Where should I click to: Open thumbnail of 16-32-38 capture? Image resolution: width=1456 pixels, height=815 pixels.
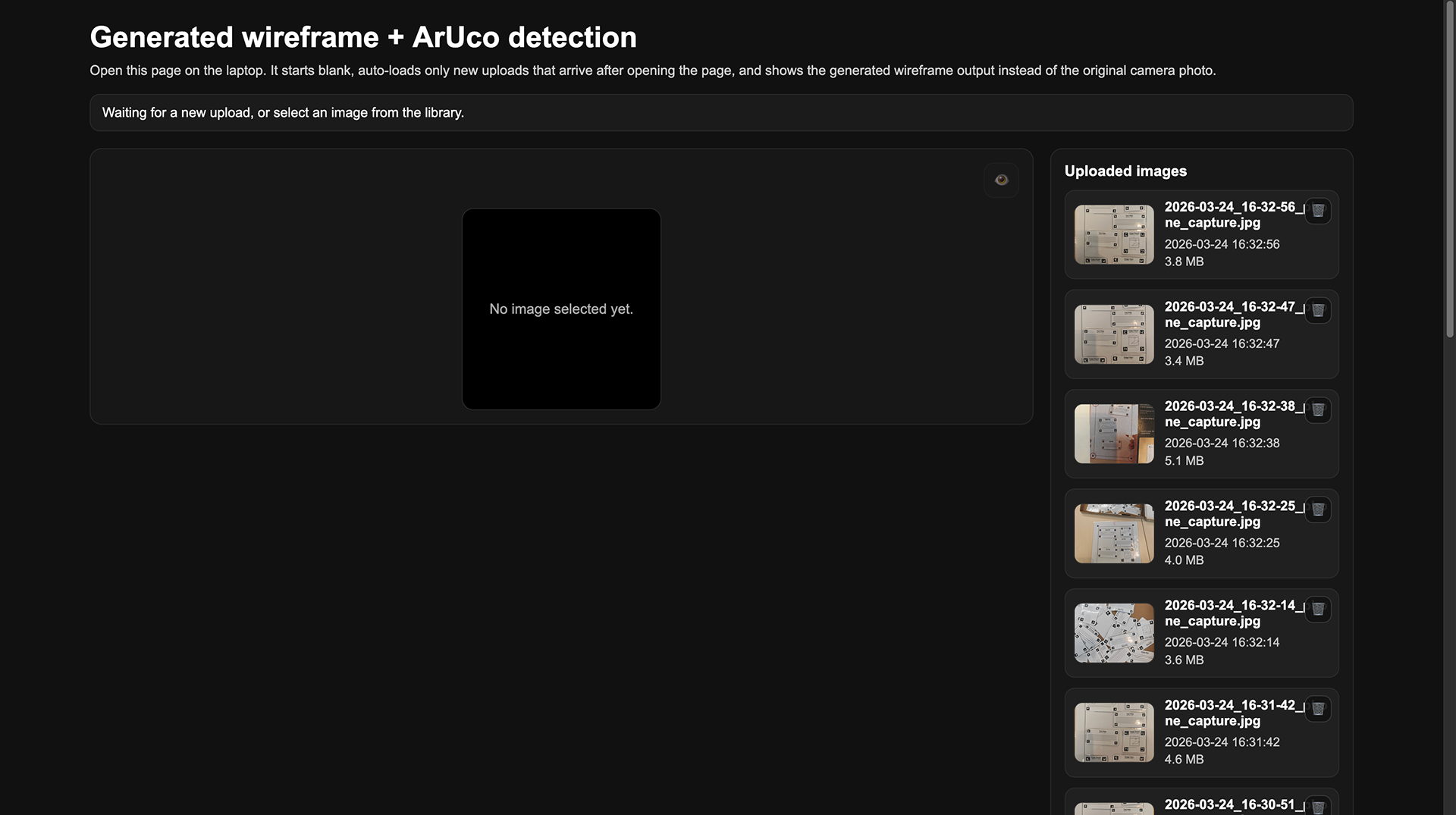[x=1114, y=434]
